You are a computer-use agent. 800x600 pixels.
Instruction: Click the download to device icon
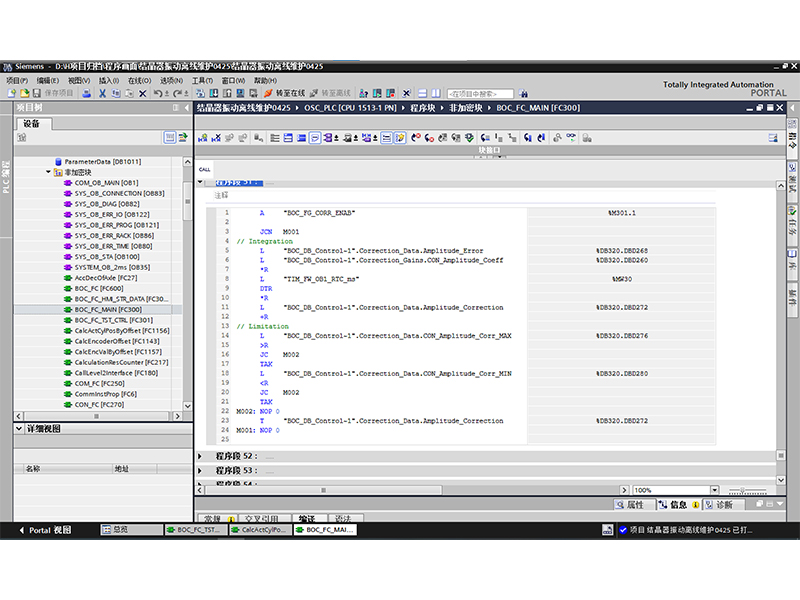[x=214, y=93]
